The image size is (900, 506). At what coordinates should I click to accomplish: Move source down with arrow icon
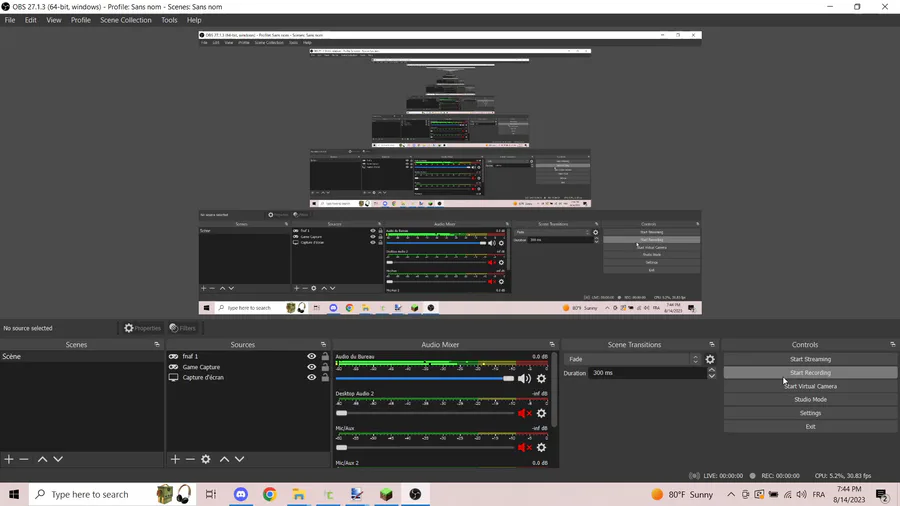(x=239, y=459)
